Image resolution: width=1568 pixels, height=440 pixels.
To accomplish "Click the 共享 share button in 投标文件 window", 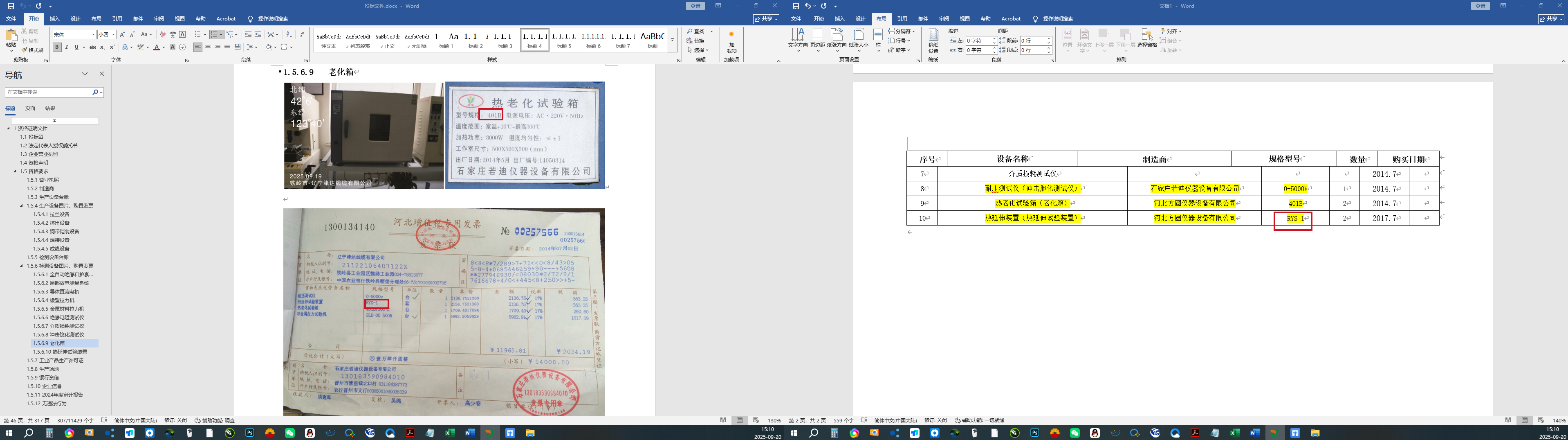I will [x=766, y=19].
